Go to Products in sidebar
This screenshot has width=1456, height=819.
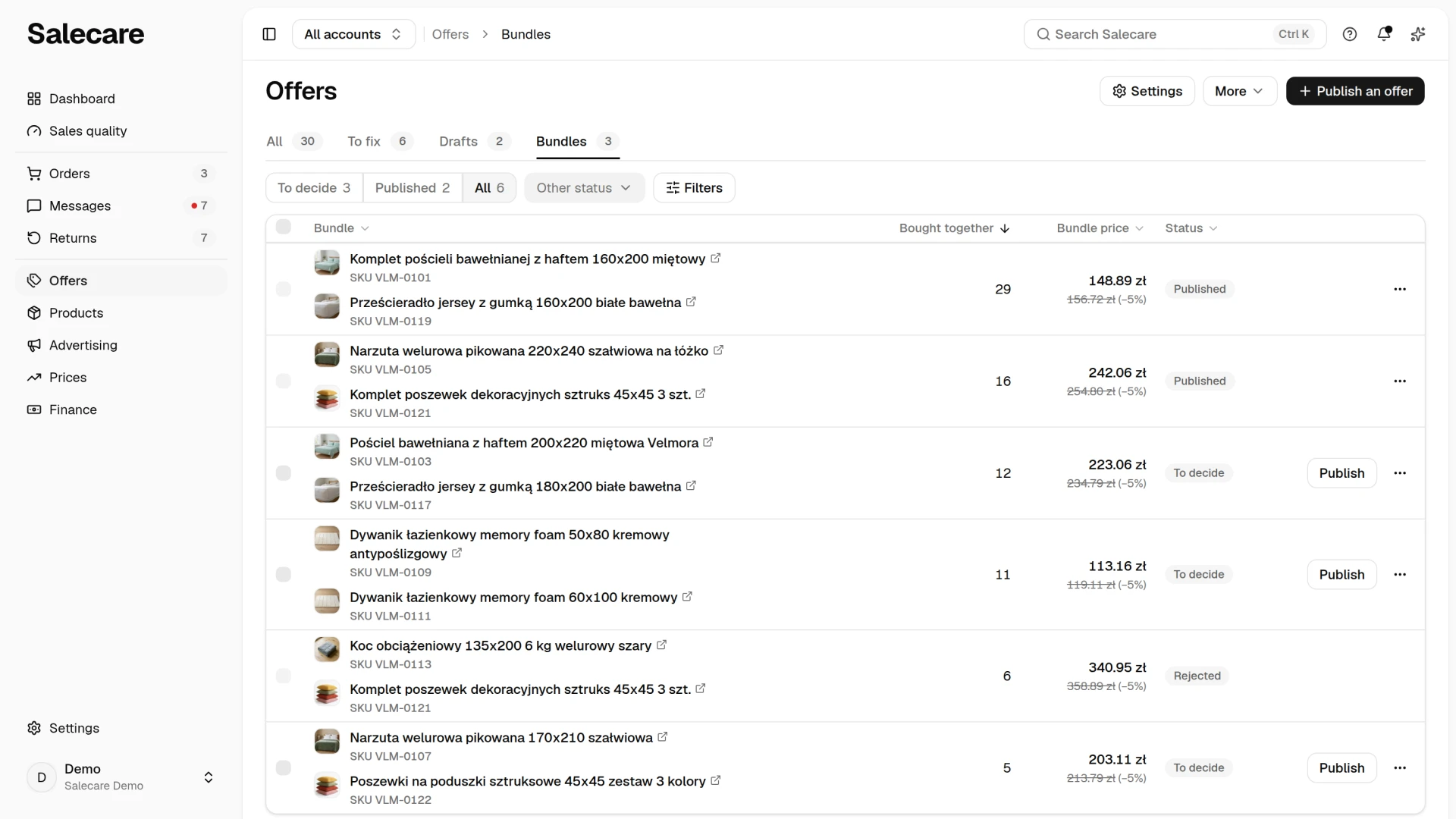121,313
